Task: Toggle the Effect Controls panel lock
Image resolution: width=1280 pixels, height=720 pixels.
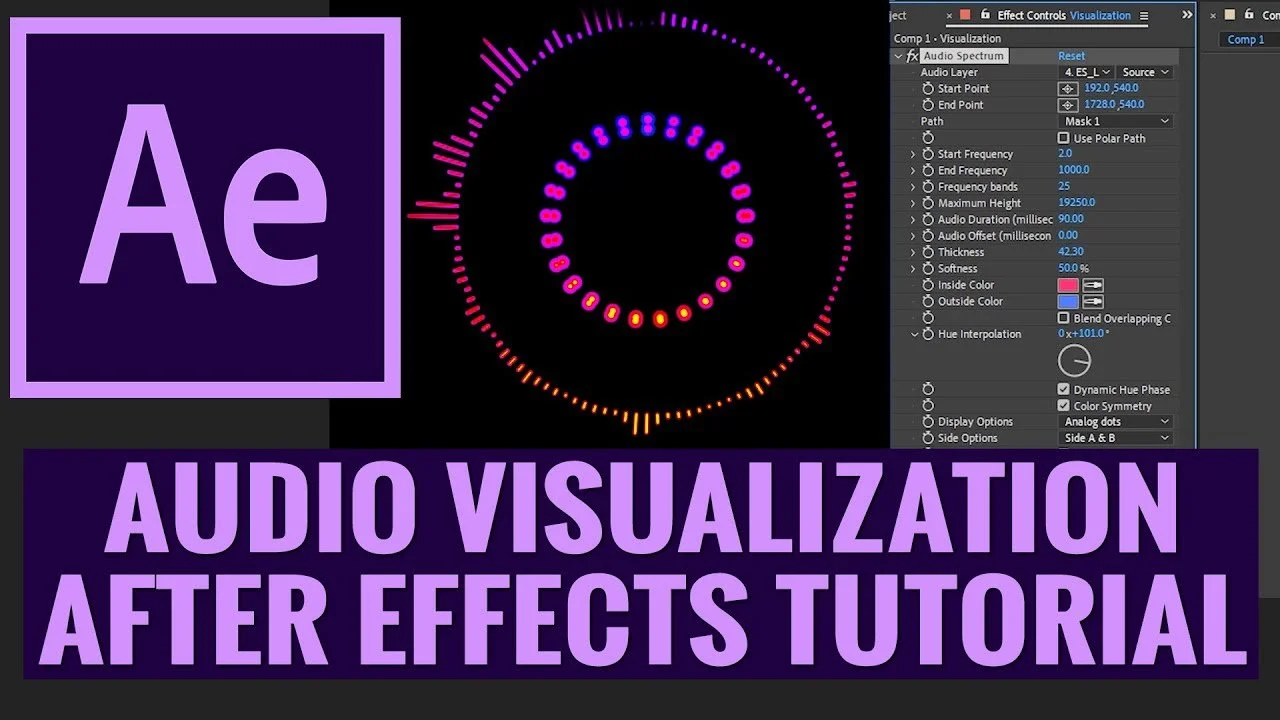Action: (986, 15)
